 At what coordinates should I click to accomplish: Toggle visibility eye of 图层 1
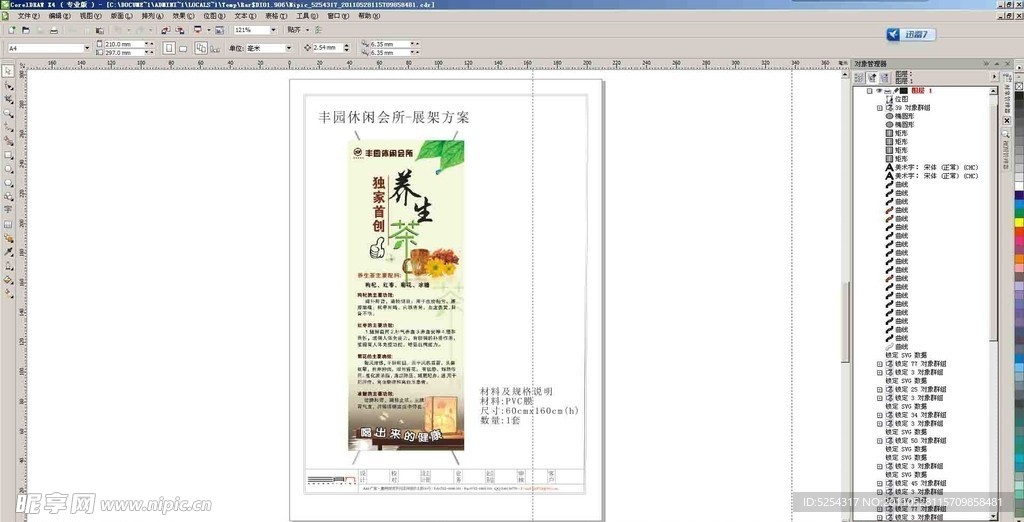(878, 91)
